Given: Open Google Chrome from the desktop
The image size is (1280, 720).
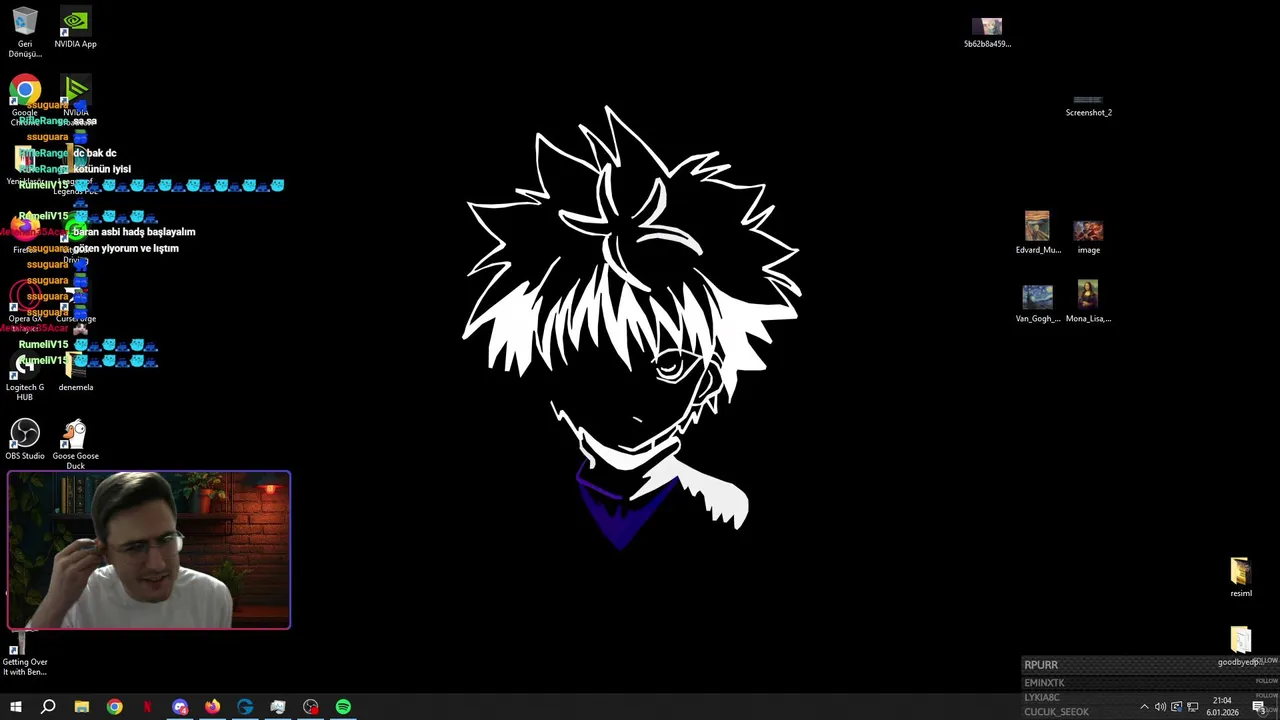Looking at the screenshot, I should pyautogui.click(x=25, y=98).
